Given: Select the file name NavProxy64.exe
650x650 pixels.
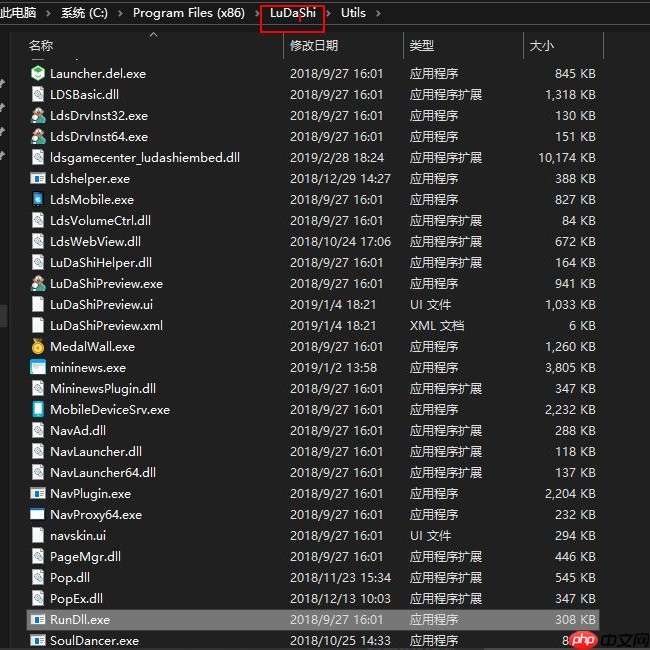Looking at the screenshot, I should 96,514.
